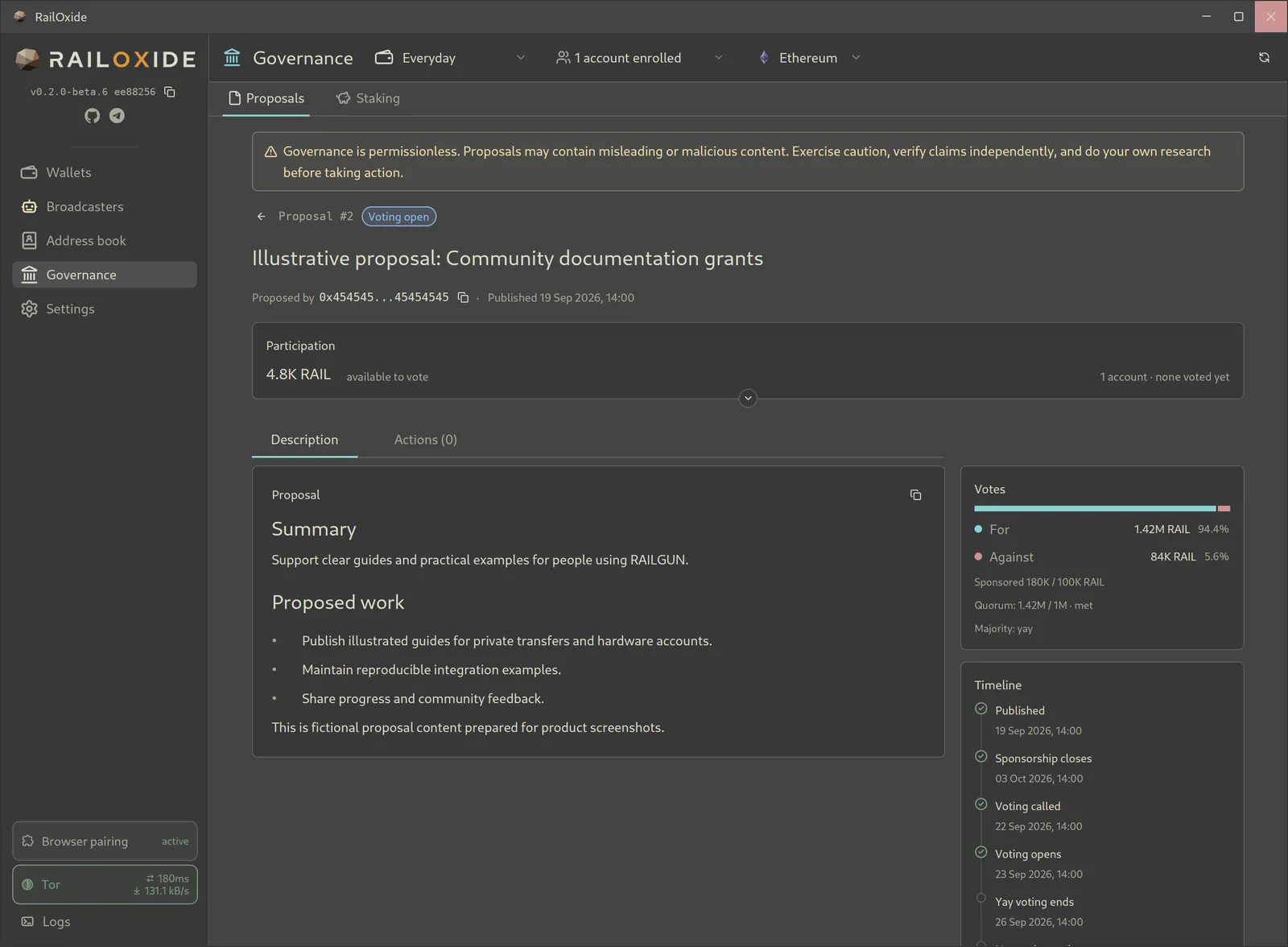Switch to the Staking tab
The image size is (1288, 947).
(x=368, y=98)
